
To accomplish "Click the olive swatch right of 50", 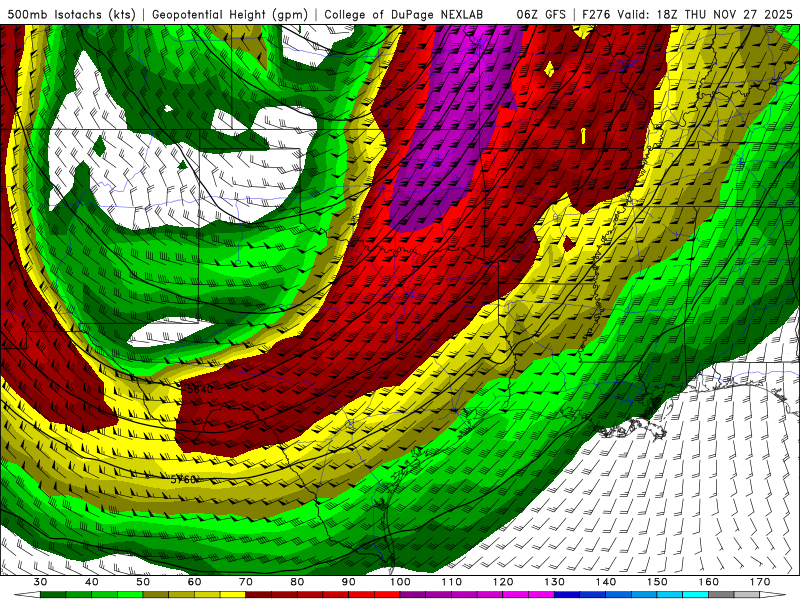I will coord(156,595).
